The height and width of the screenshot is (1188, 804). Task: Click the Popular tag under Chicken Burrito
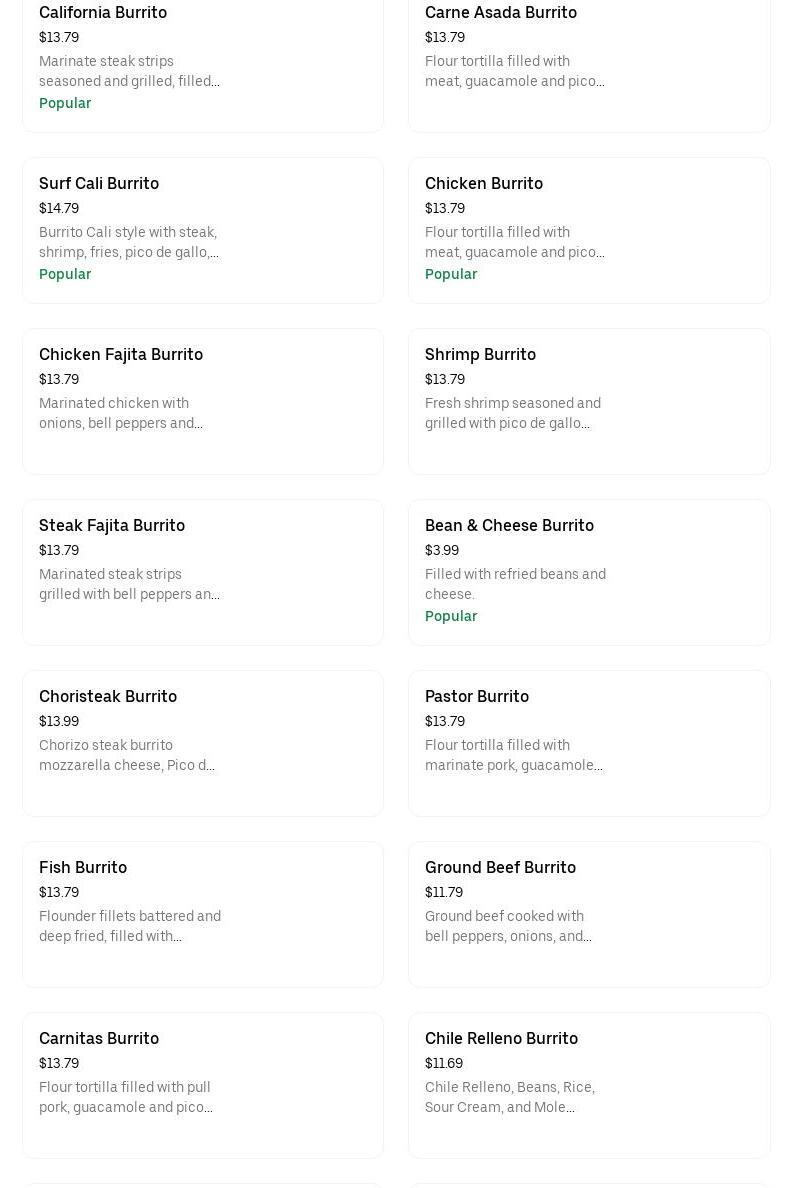pos(451,274)
